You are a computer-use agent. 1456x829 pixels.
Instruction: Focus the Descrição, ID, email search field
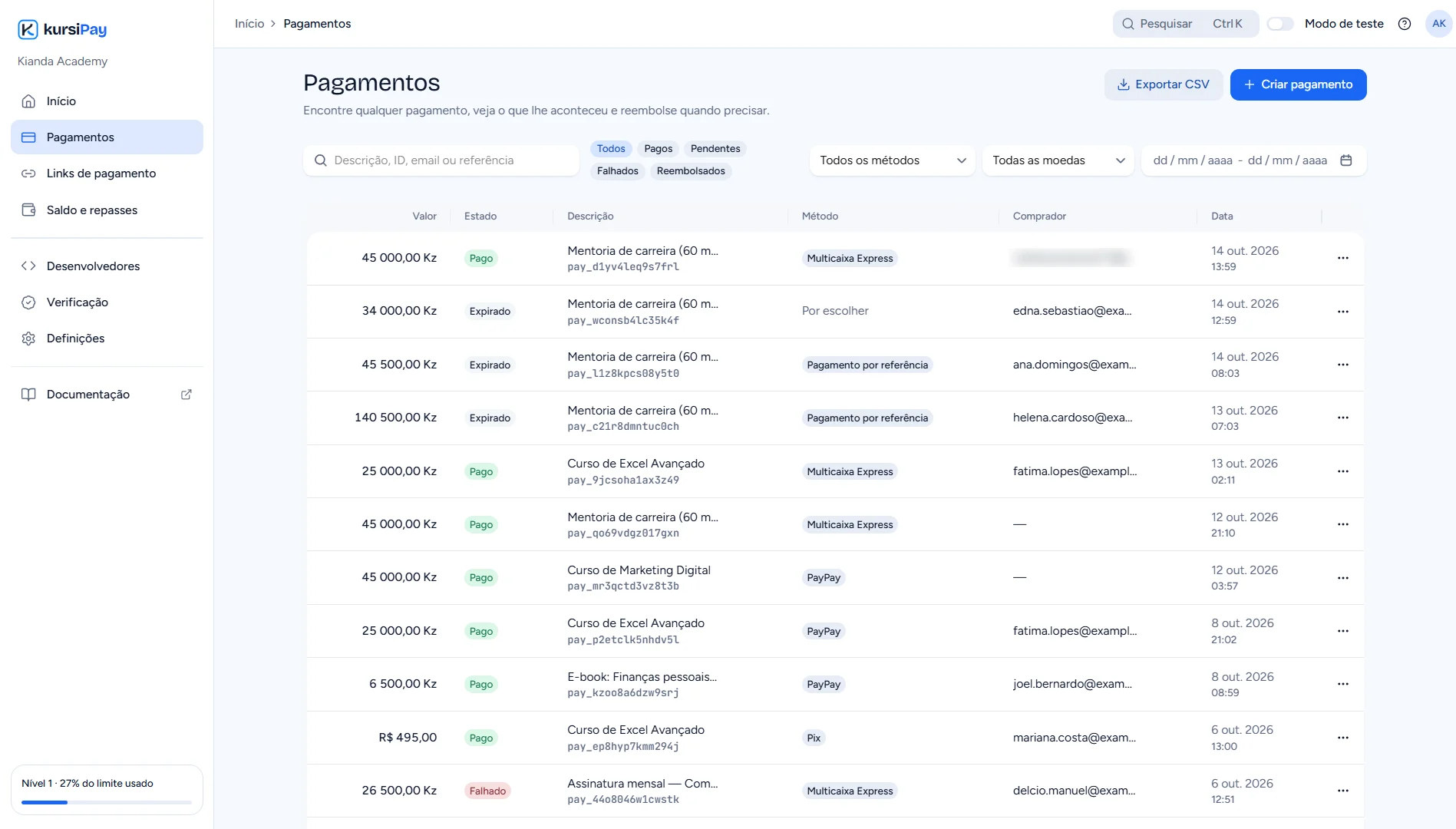pyautogui.click(x=441, y=160)
